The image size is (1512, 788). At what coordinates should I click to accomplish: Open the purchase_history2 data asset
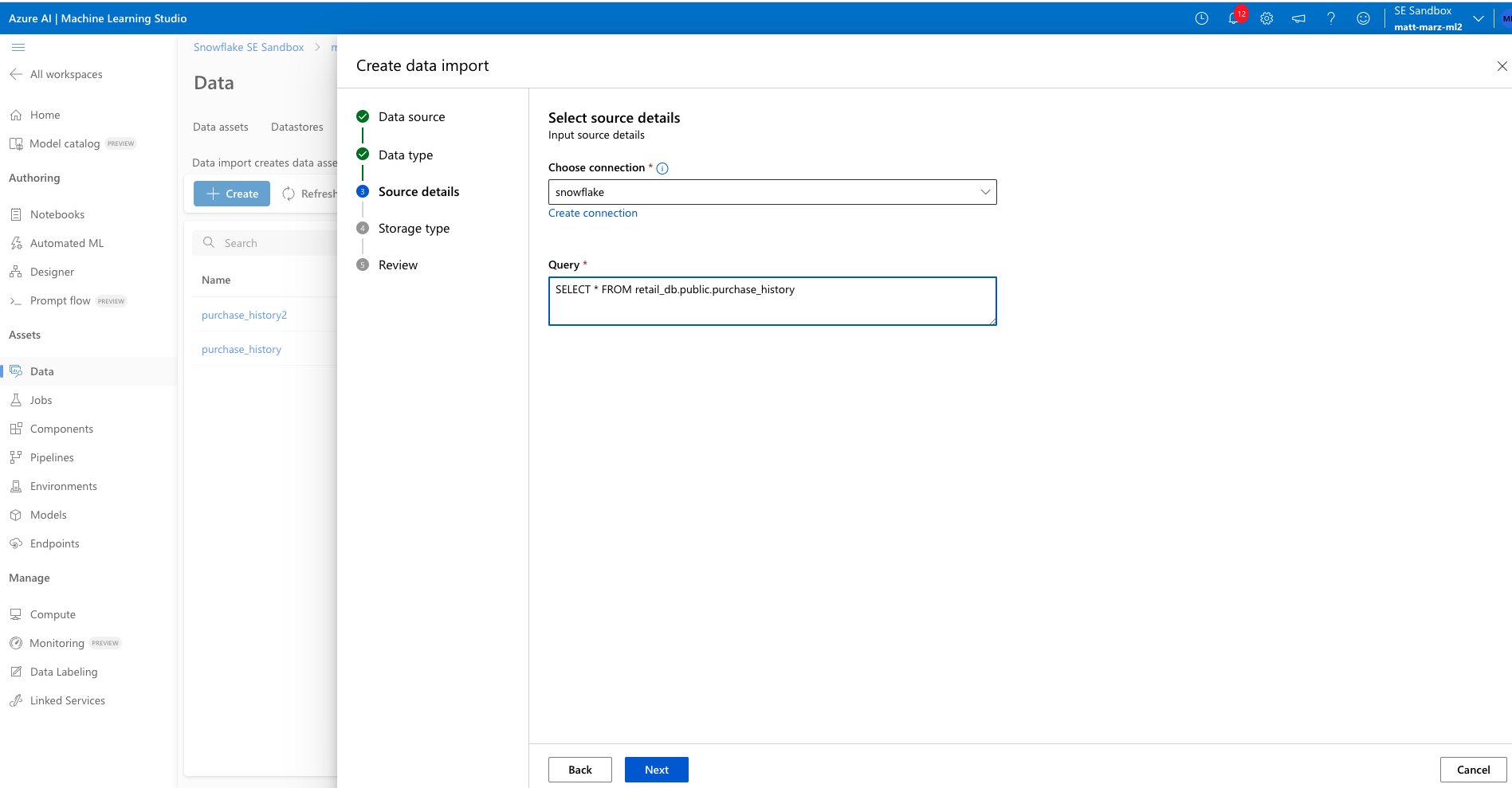click(x=244, y=316)
